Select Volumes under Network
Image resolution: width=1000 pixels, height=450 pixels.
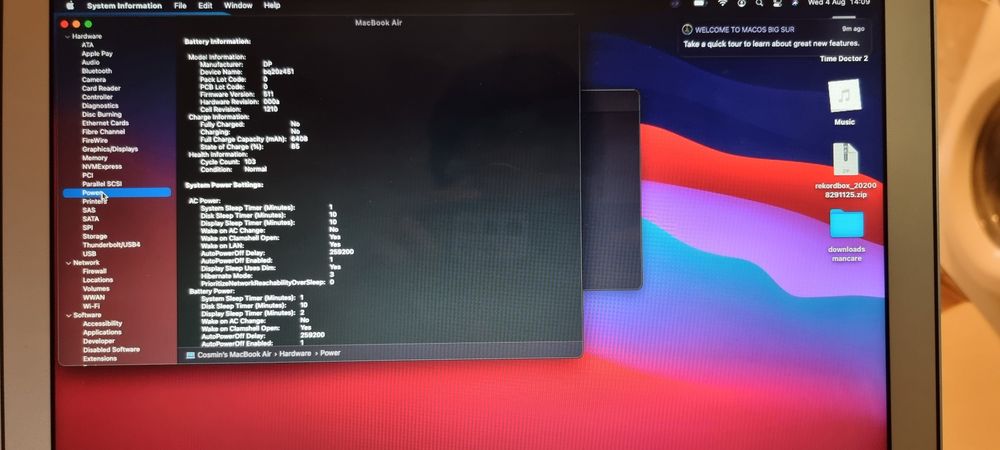click(96, 289)
